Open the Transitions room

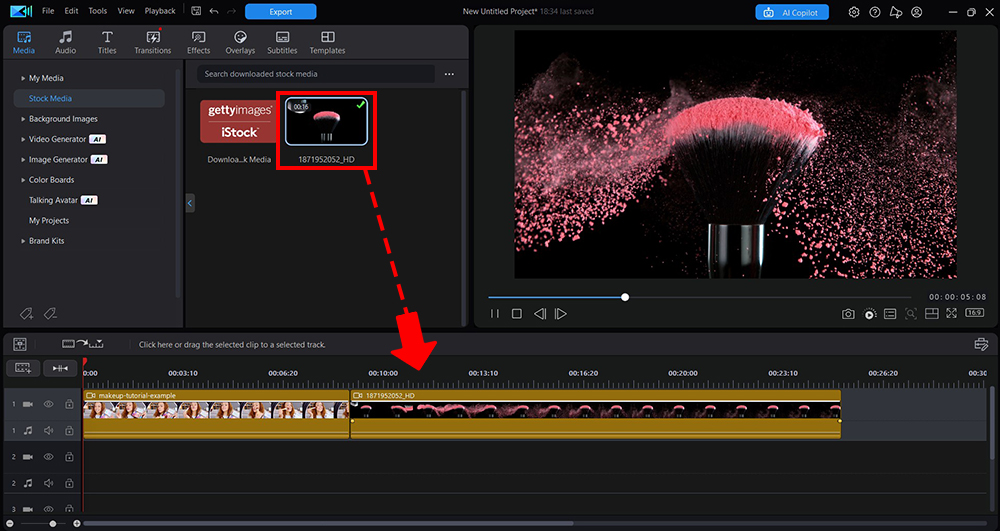coord(153,42)
